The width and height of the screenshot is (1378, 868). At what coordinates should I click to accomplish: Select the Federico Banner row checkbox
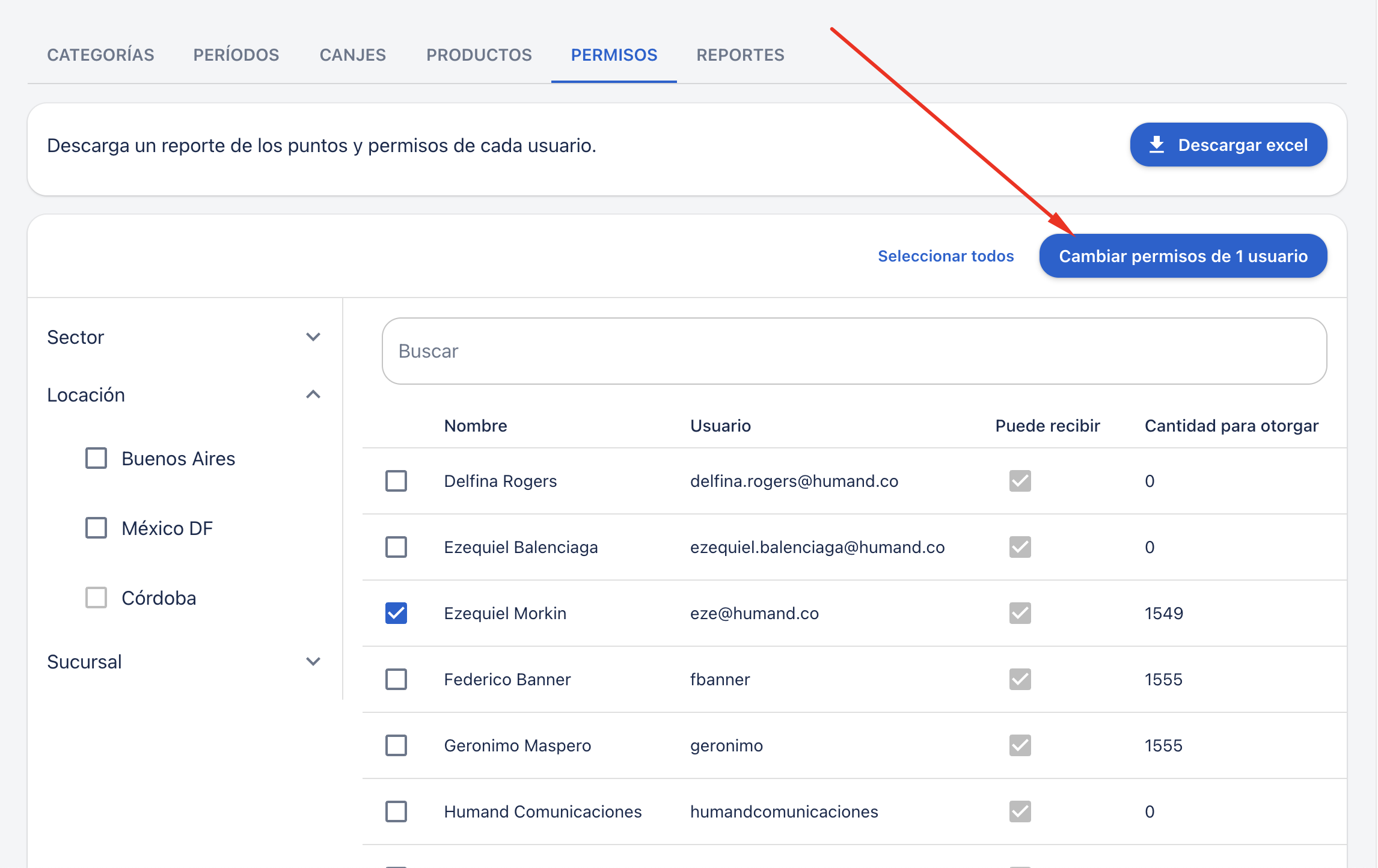pyautogui.click(x=396, y=679)
